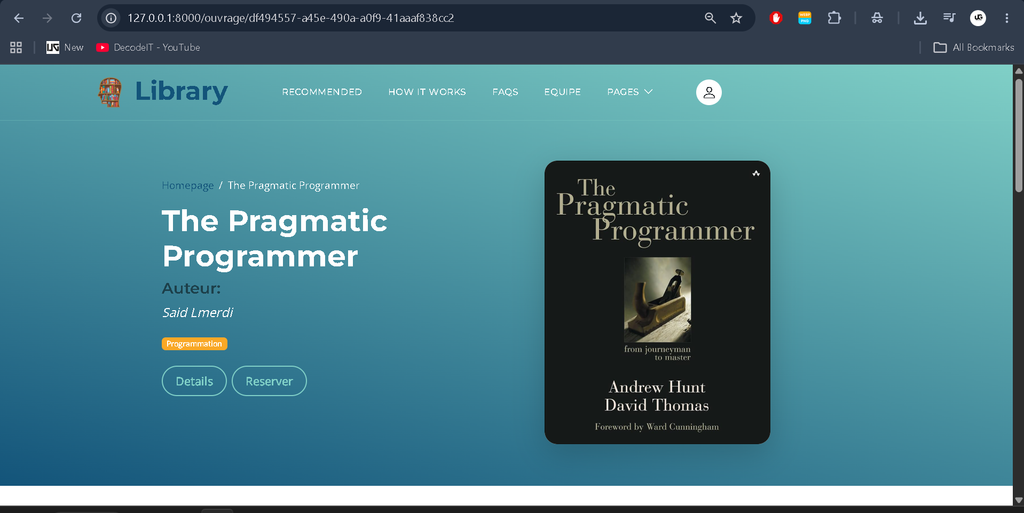Click the scrollbar up arrow

coord(1018,70)
